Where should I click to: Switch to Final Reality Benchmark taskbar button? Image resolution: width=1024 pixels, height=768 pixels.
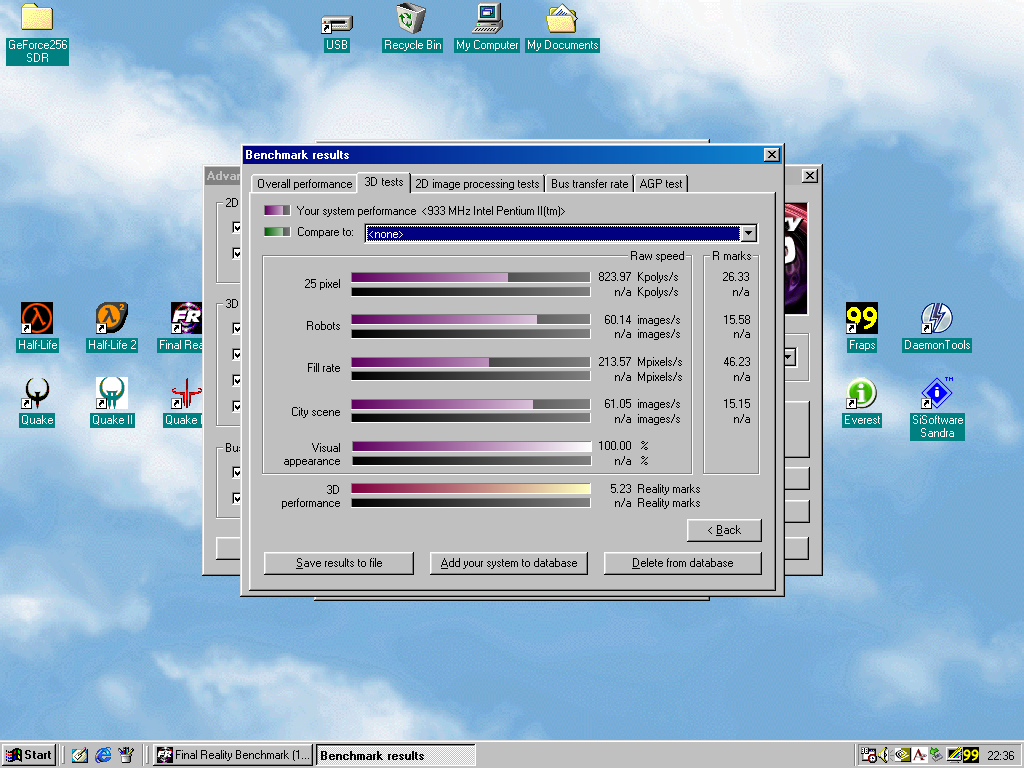tap(232, 755)
